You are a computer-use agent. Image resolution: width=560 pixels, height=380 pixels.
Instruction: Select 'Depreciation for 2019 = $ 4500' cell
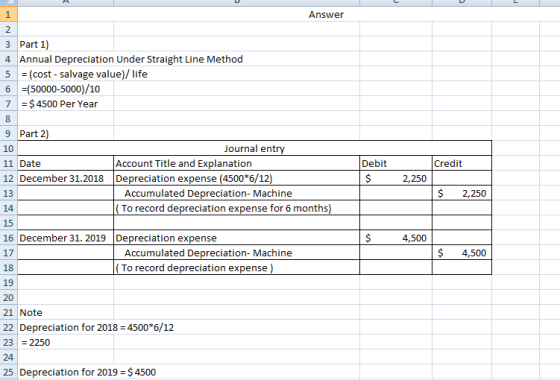(88, 372)
